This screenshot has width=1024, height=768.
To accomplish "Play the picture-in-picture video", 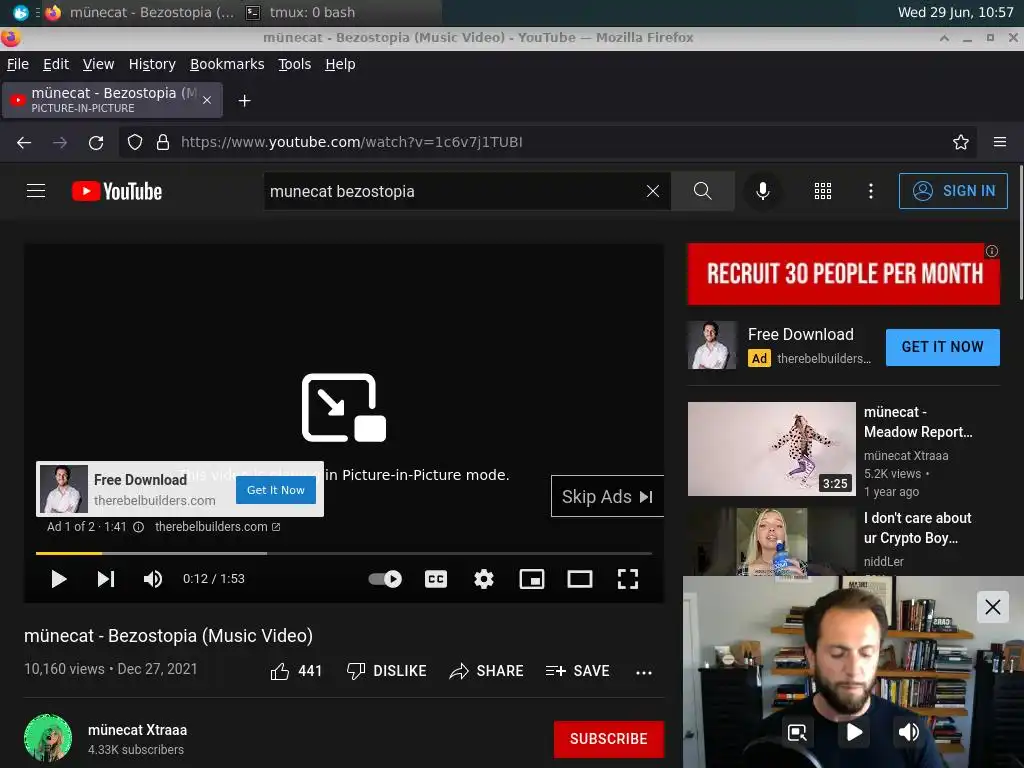I will 854,732.
